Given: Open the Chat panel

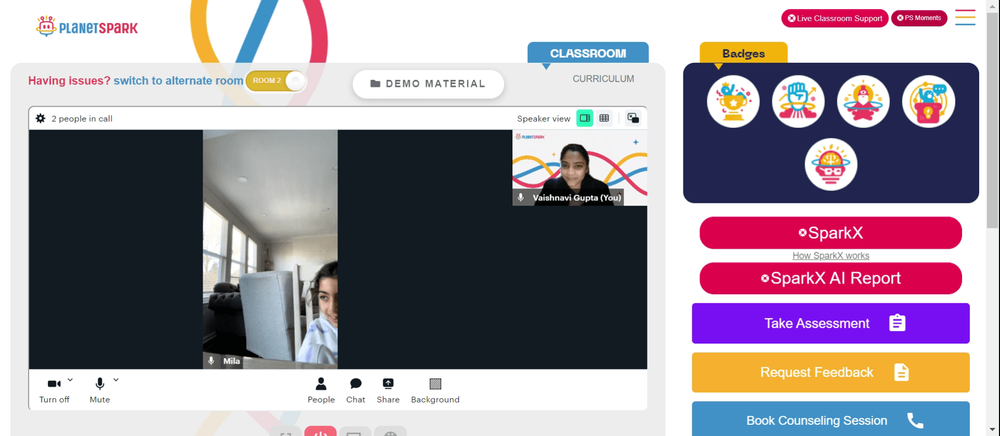Looking at the screenshot, I should click(356, 390).
